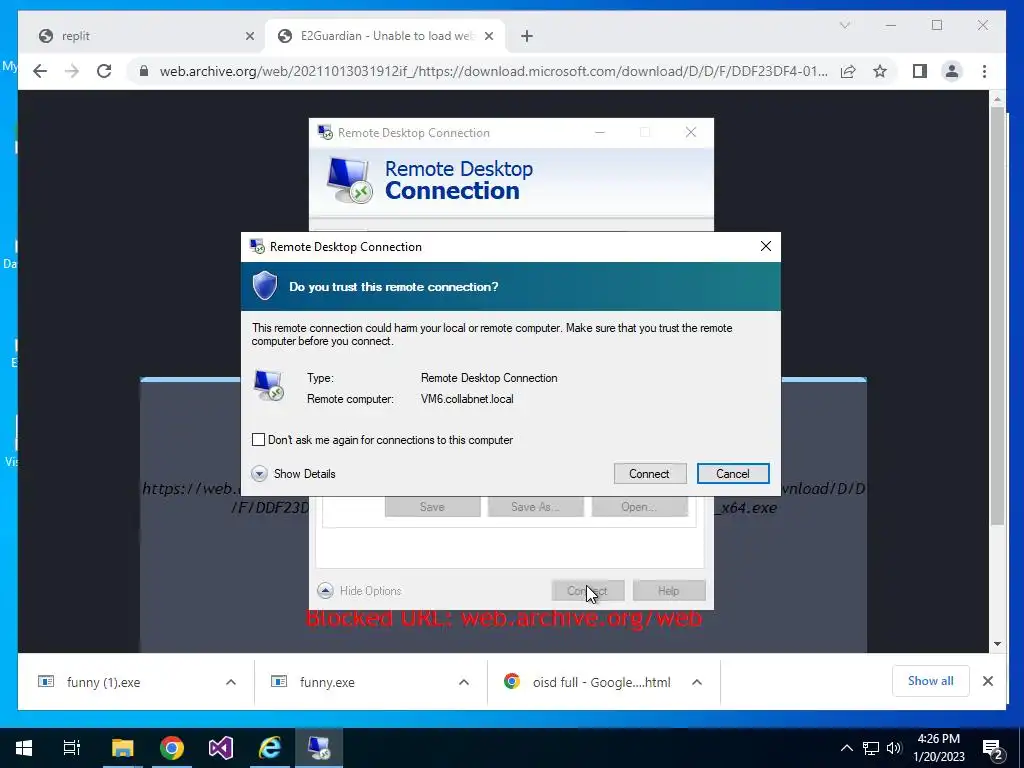Click the greyed Connect button behind the dialog

pyautogui.click(x=588, y=590)
